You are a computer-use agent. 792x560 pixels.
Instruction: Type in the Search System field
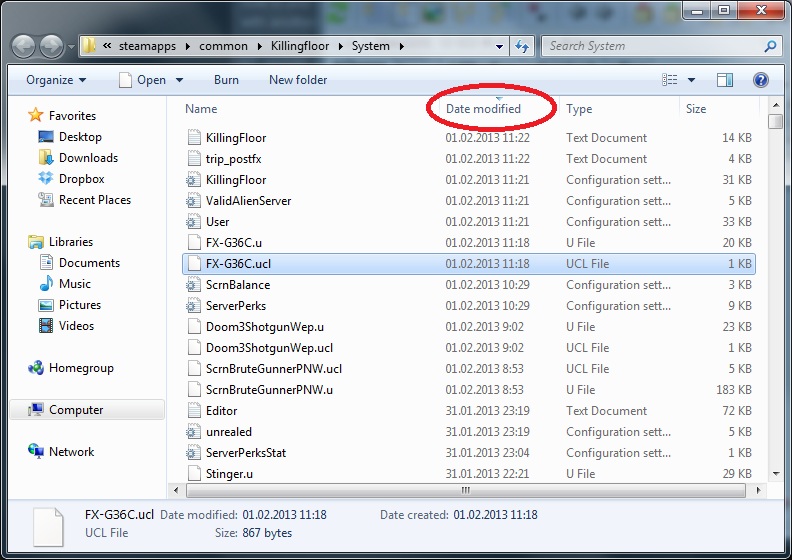pyautogui.click(x=650, y=46)
